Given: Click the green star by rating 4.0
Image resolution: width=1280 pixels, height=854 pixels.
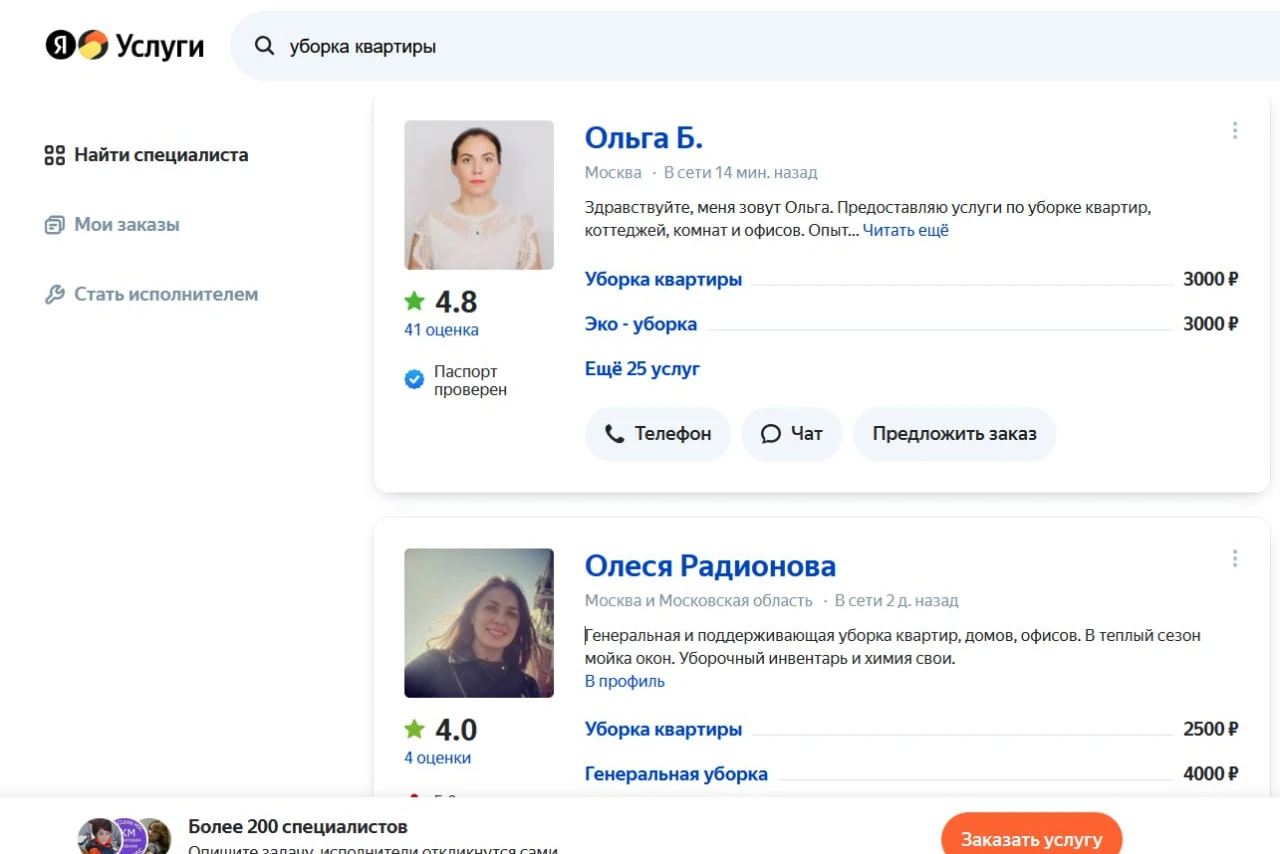Looking at the screenshot, I should pyautogui.click(x=415, y=728).
